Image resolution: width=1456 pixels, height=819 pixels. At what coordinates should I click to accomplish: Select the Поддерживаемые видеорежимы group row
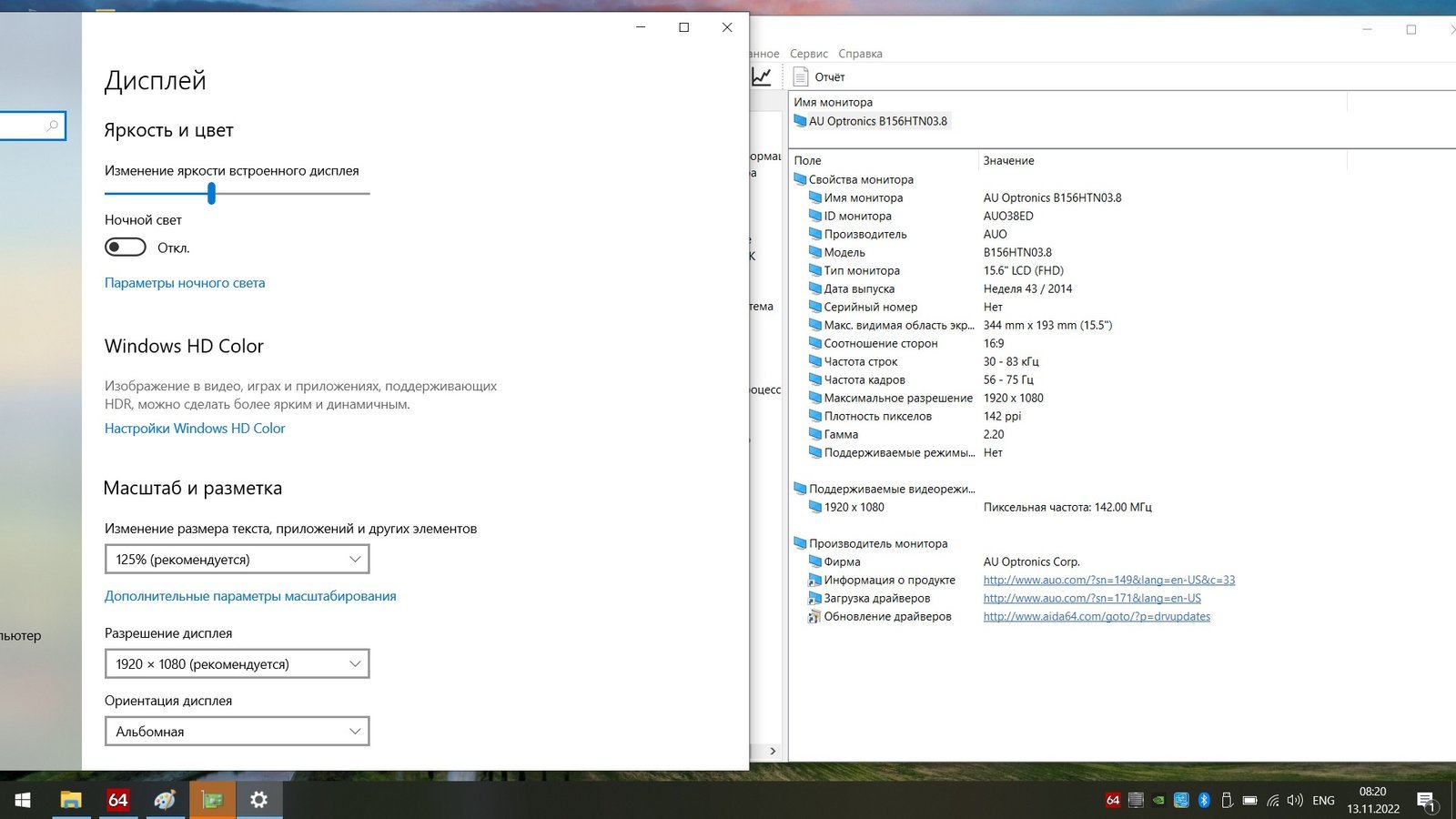[885, 489]
